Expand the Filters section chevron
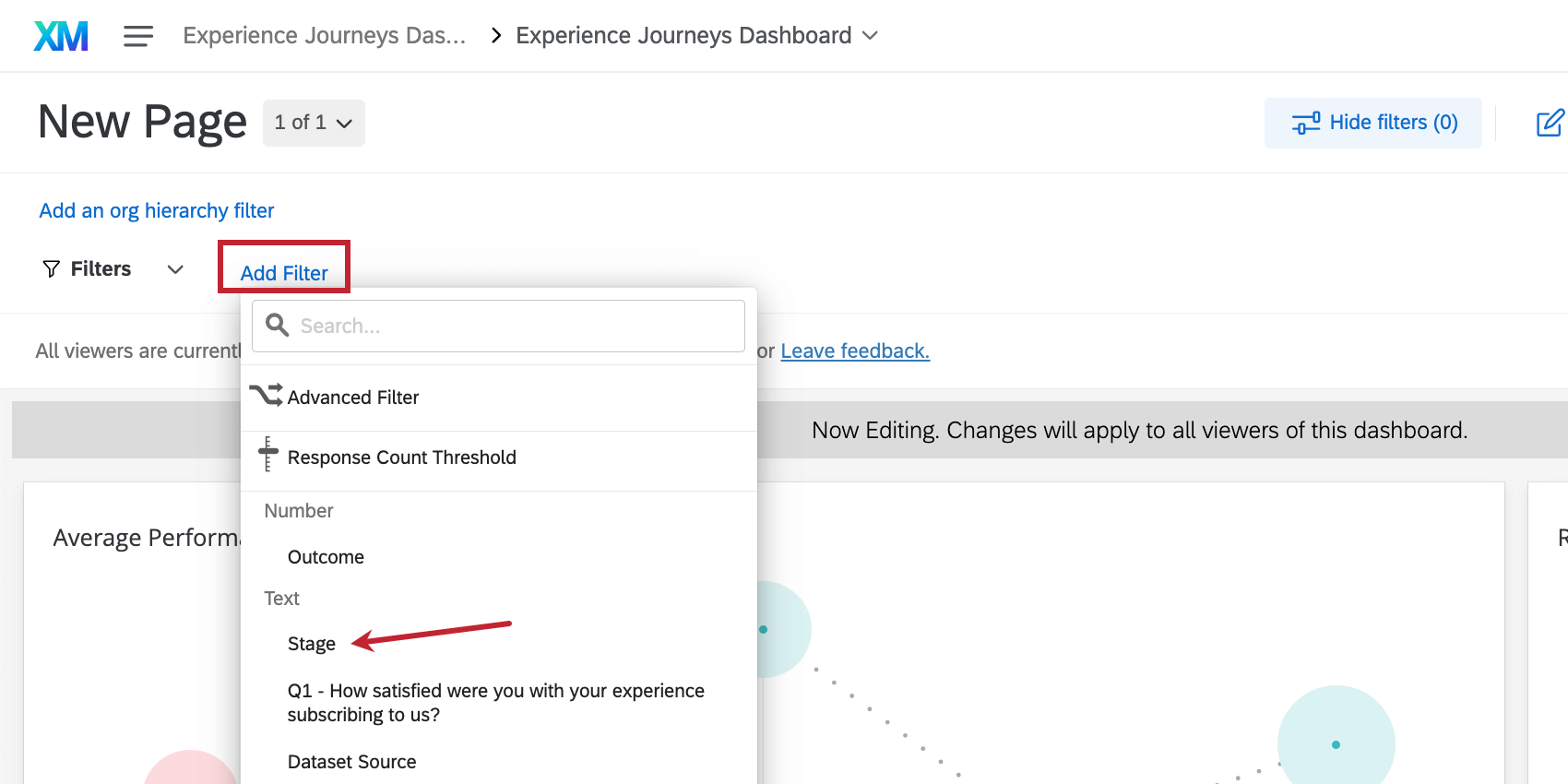The width and height of the screenshot is (1568, 784). click(x=174, y=269)
